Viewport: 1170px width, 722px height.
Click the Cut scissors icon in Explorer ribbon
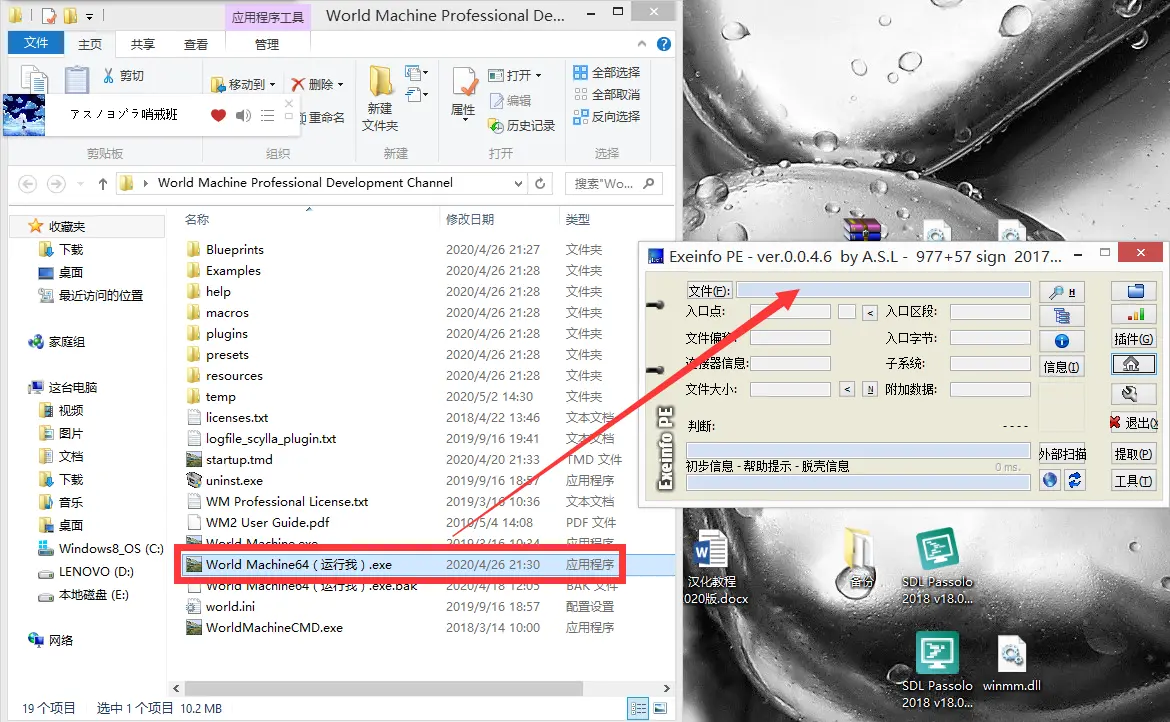coord(109,75)
